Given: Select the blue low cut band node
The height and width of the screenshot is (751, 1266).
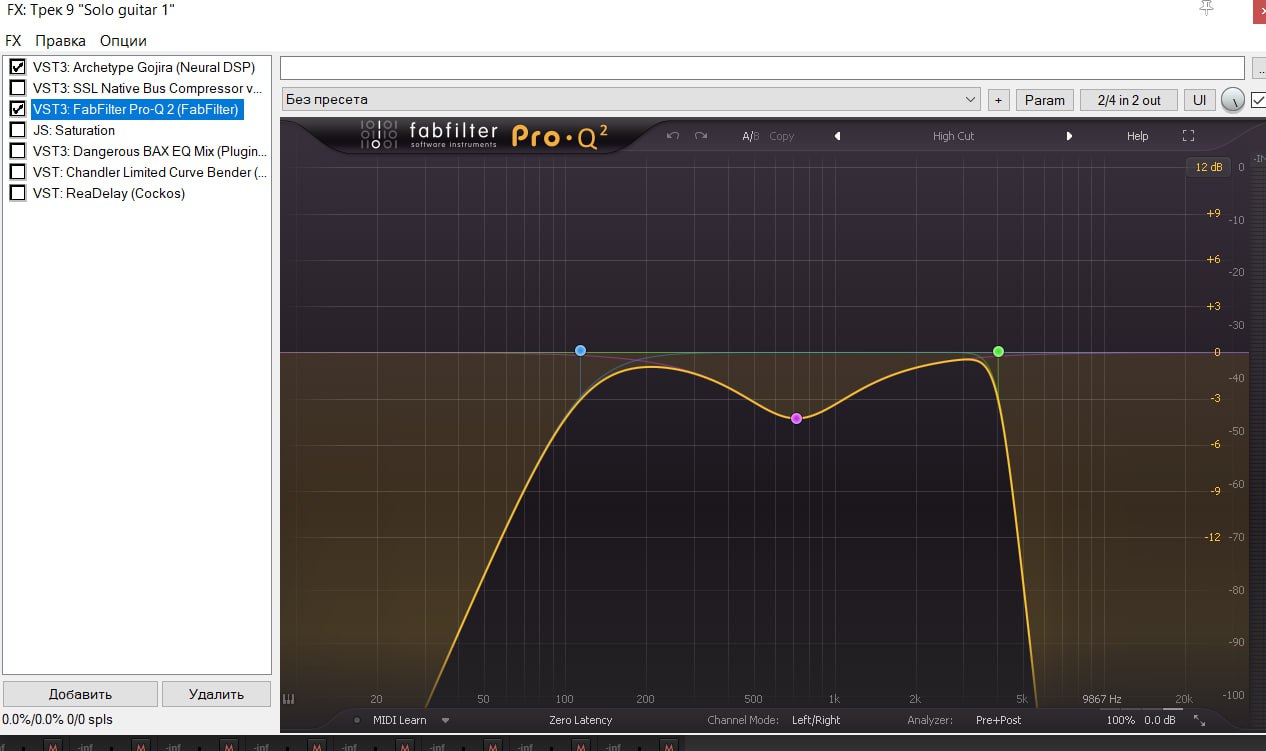Looking at the screenshot, I should coord(580,351).
